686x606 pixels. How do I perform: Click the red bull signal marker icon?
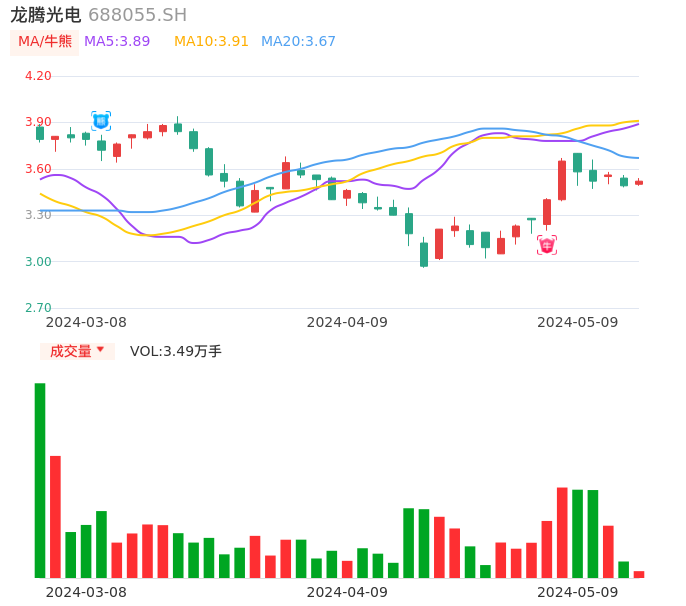[x=547, y=245]
